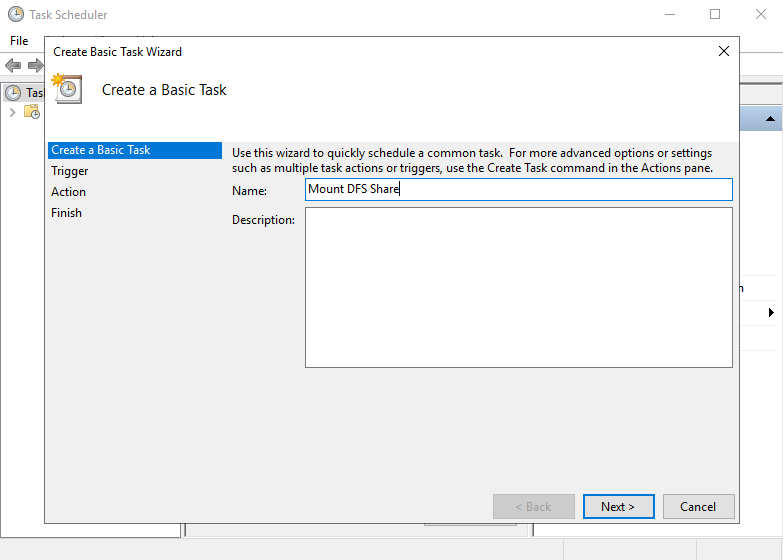The width and height of the screenshot is (783, 560).
Task: Expand the Task Scheduler Library tree node
Action: (12, 112)
